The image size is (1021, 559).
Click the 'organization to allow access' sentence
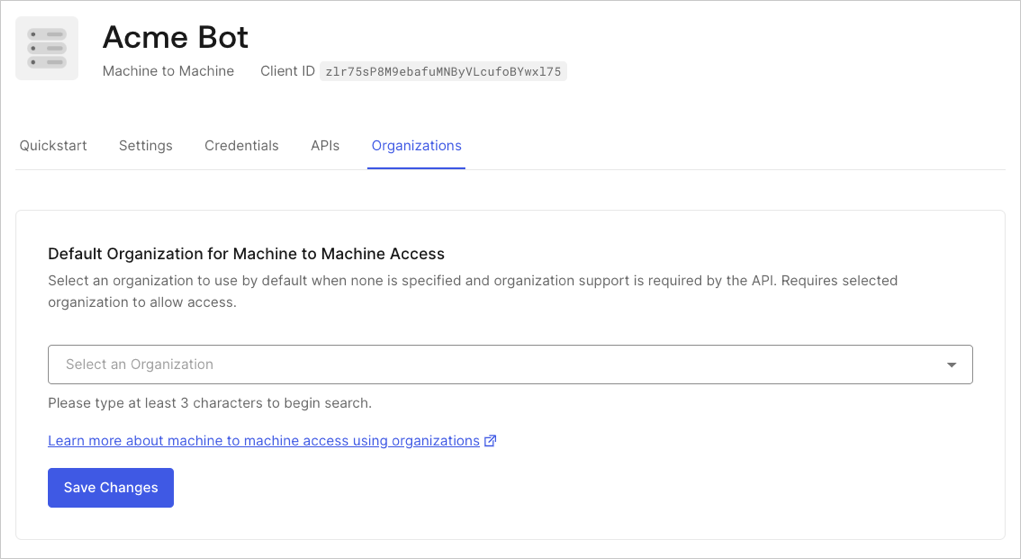pos(142,302)
